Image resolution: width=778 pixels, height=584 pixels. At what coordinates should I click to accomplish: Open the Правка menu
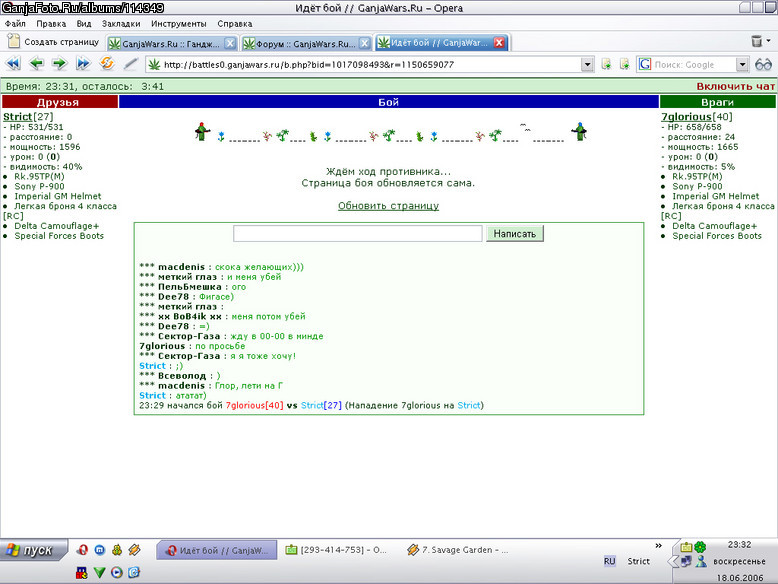[x=51, y=24]
